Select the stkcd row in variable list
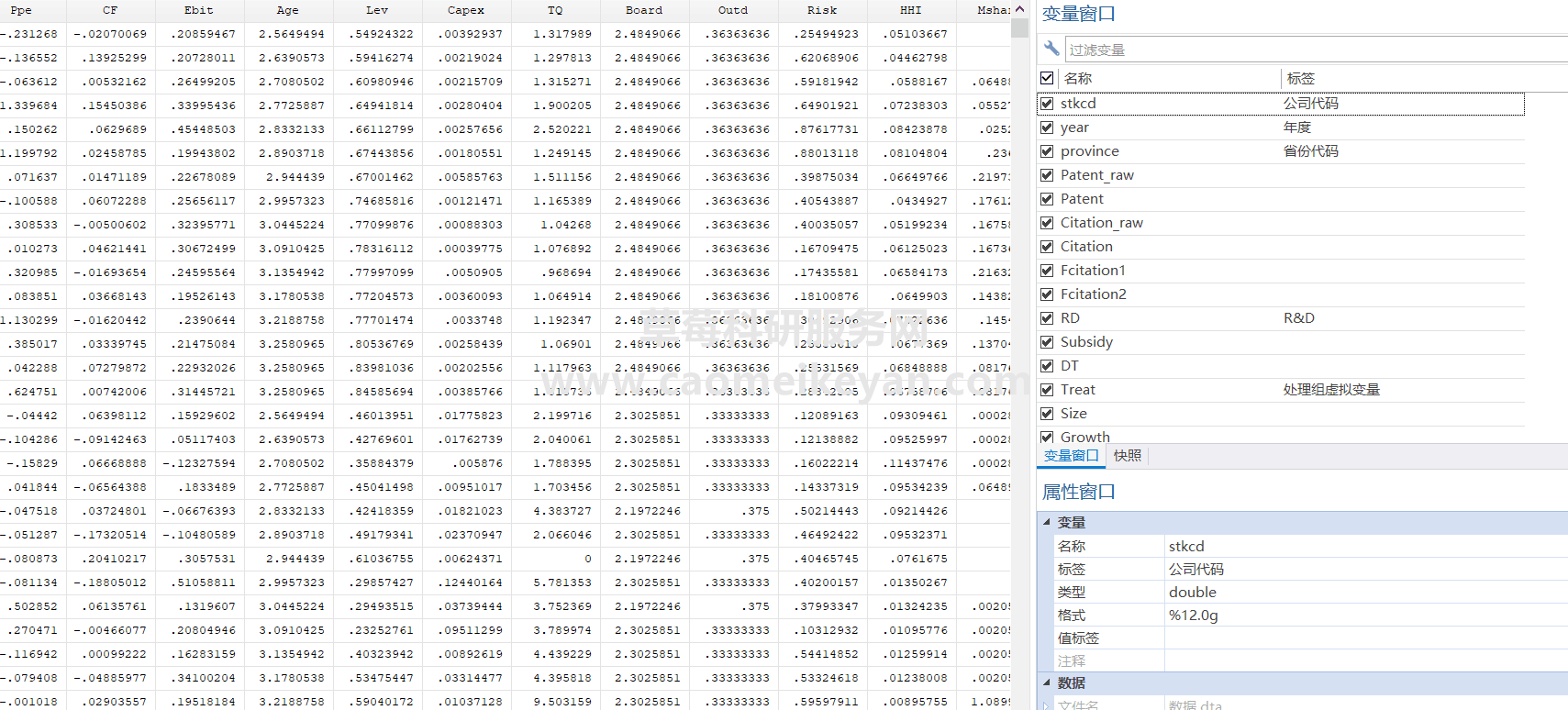The width and height of the screenshot is (1568, 710). [x=1281, y=104]
